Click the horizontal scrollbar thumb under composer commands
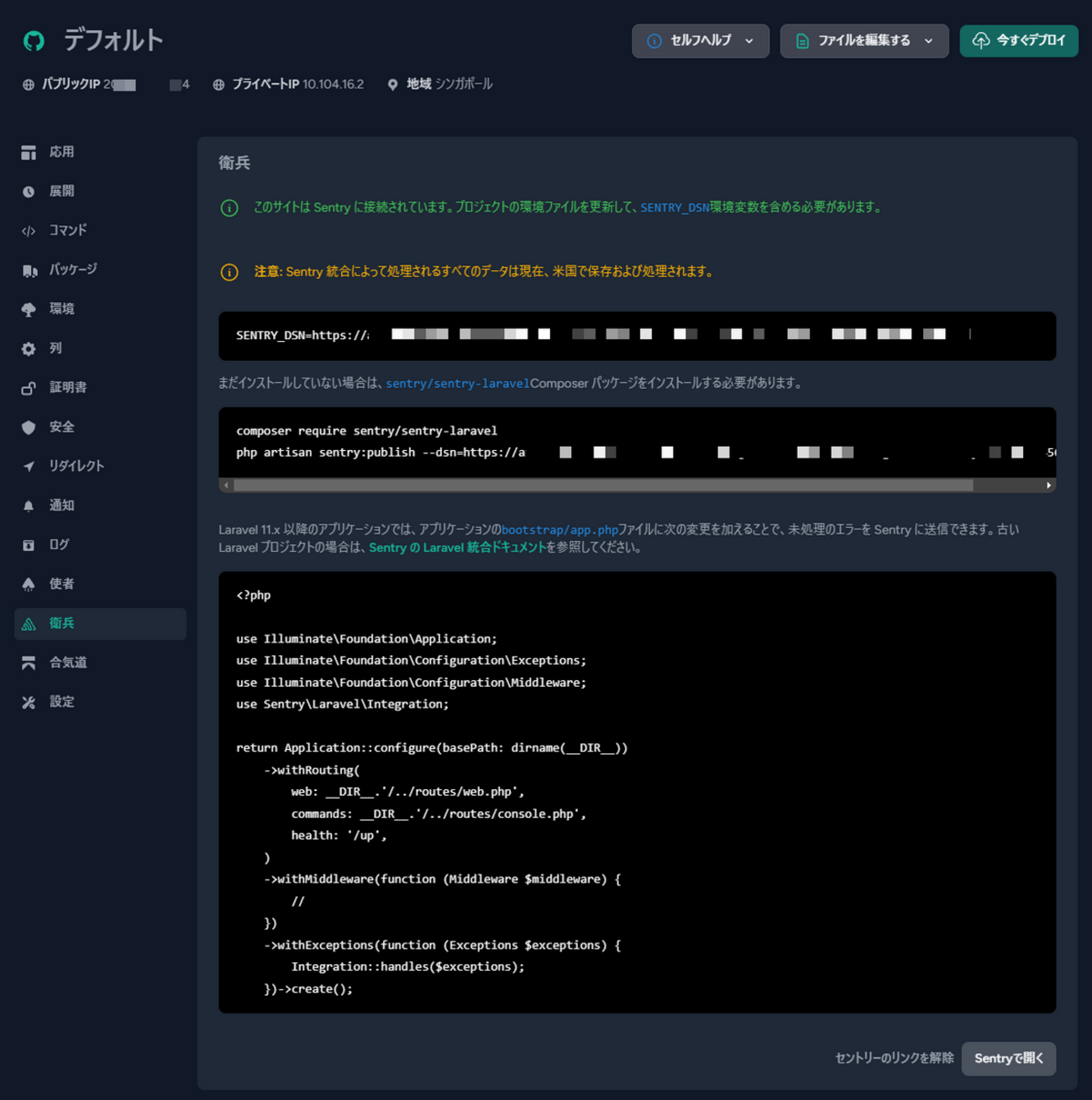 (x=603, y=485)
